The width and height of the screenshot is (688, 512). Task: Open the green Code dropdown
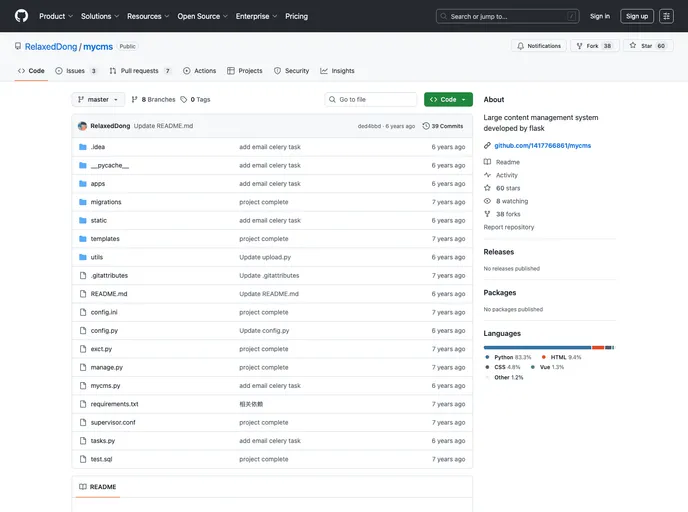coord(448,100)
